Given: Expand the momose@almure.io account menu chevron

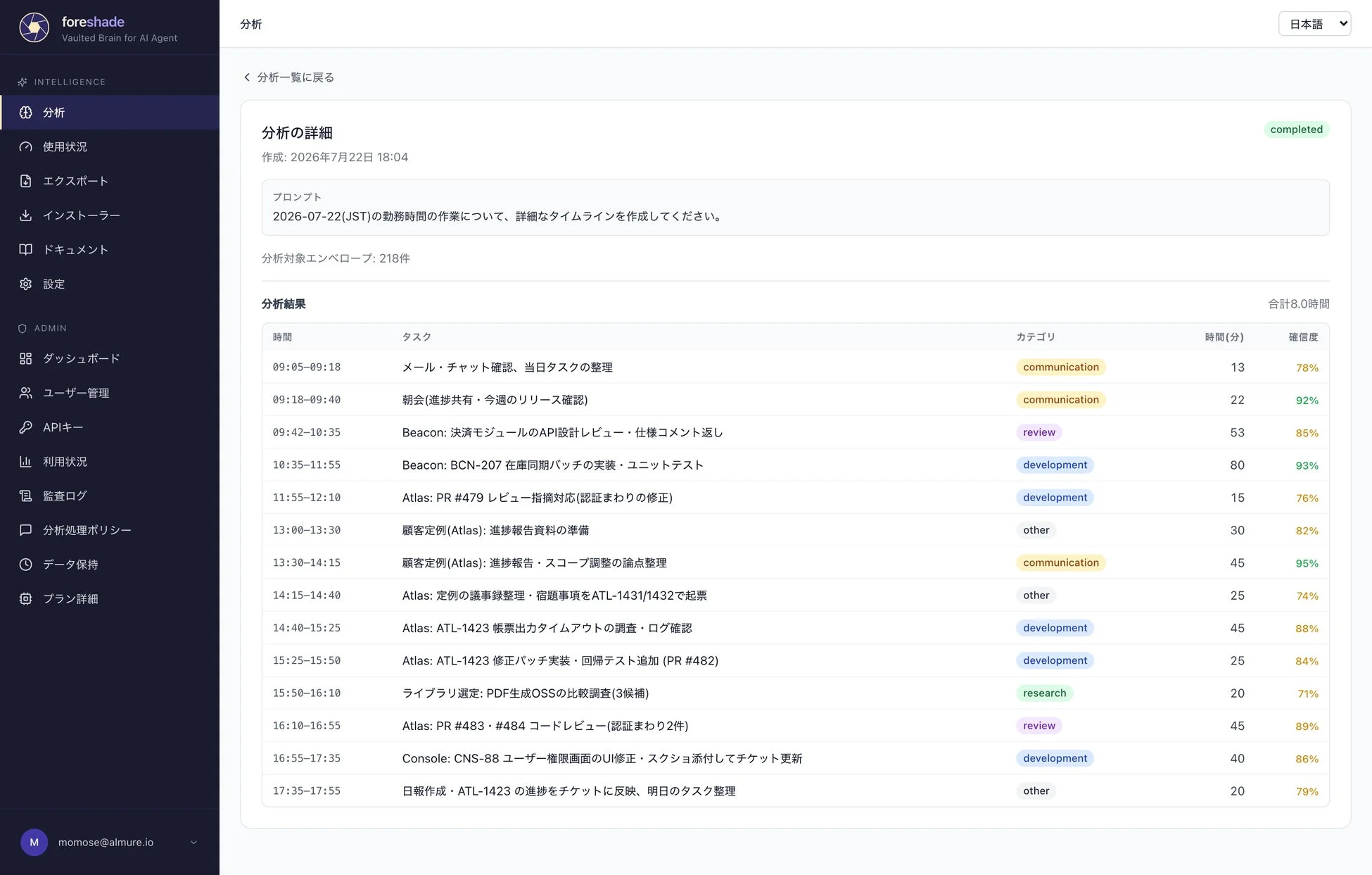Looking at the screenshot, I should click(193, 843).
